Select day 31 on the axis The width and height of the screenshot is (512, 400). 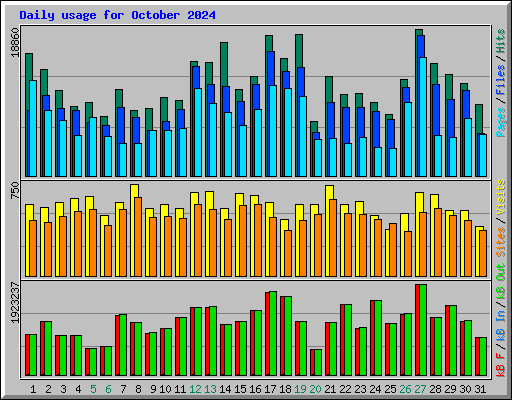coord(480,389)
